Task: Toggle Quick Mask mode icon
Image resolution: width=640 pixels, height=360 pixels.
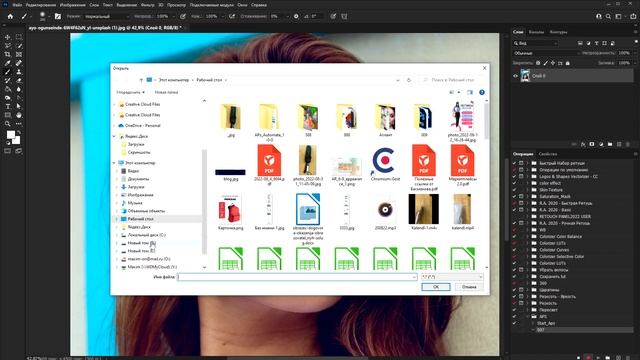Action: (7, 151)
